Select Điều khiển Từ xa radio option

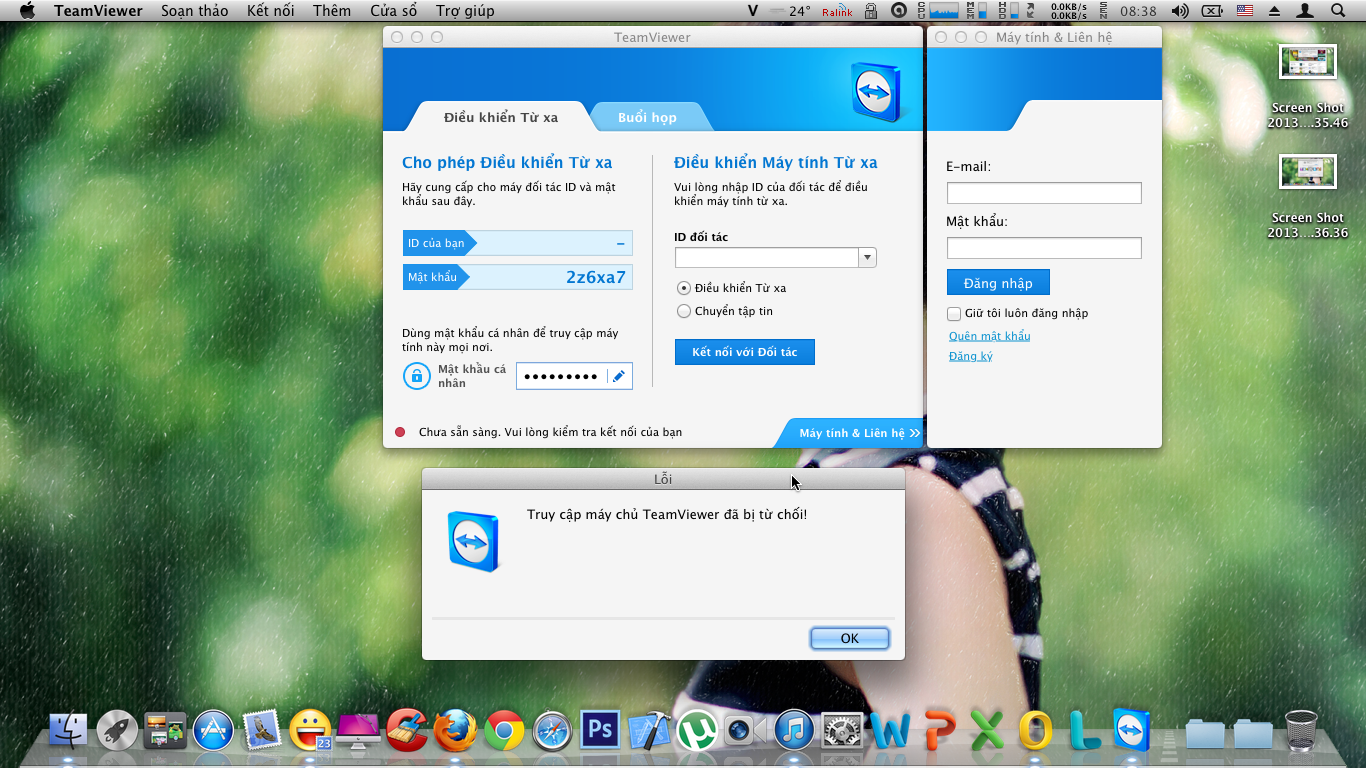pos(684,288)
